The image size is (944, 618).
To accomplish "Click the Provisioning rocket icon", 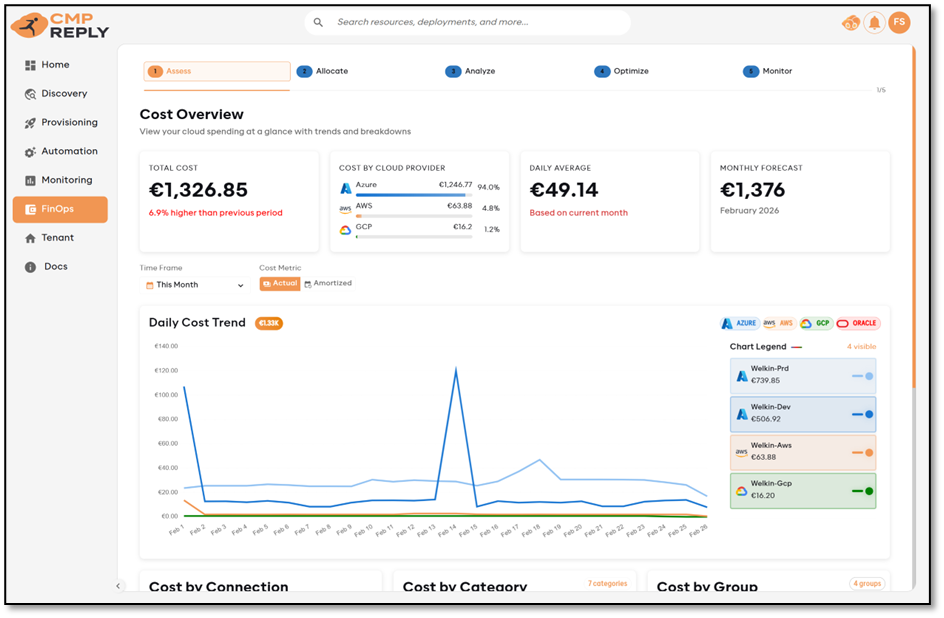I will click(31, 123).
